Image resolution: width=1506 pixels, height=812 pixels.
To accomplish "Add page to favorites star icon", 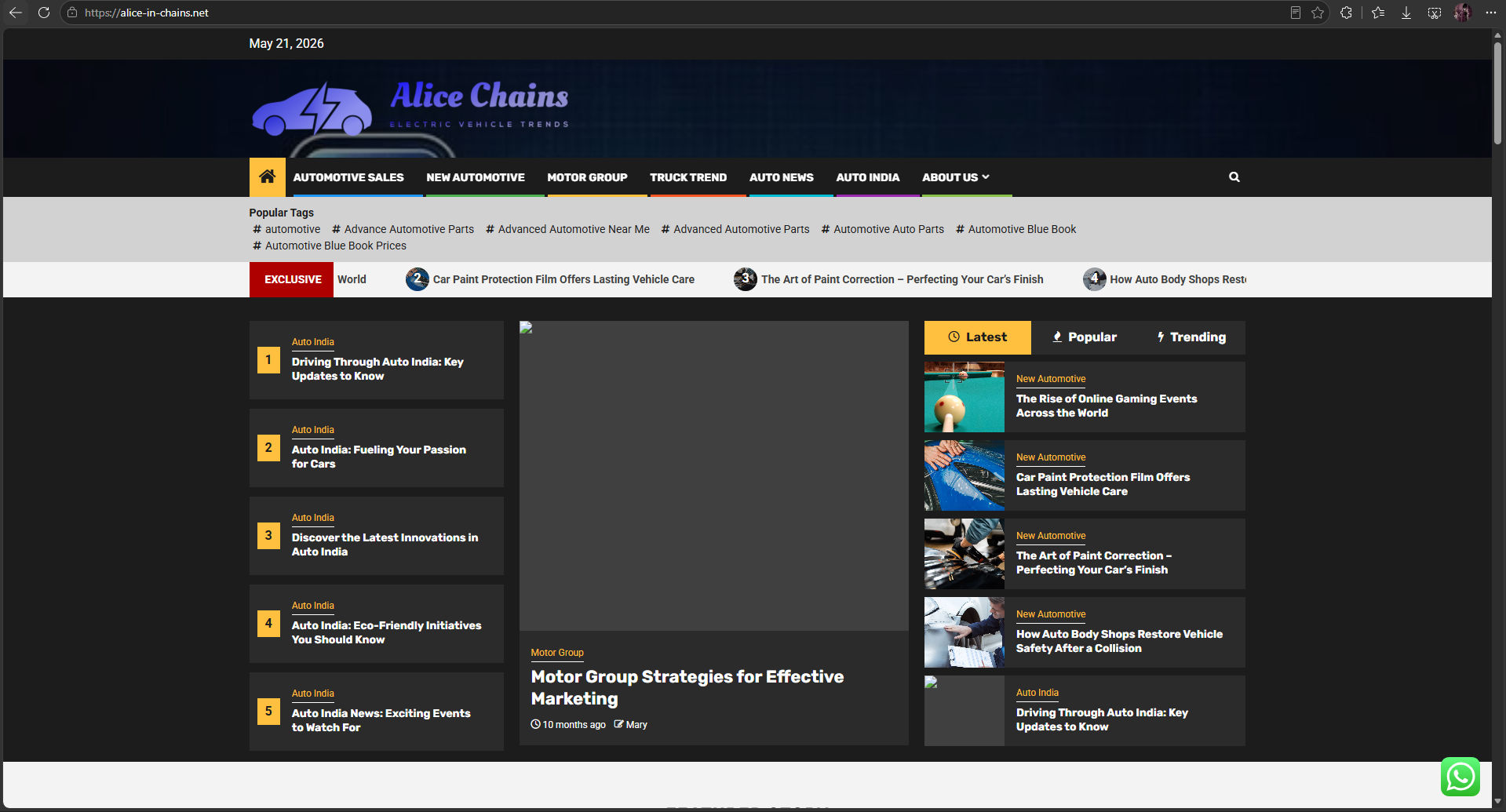I will pyautogui.click(x=1318, y=13).
